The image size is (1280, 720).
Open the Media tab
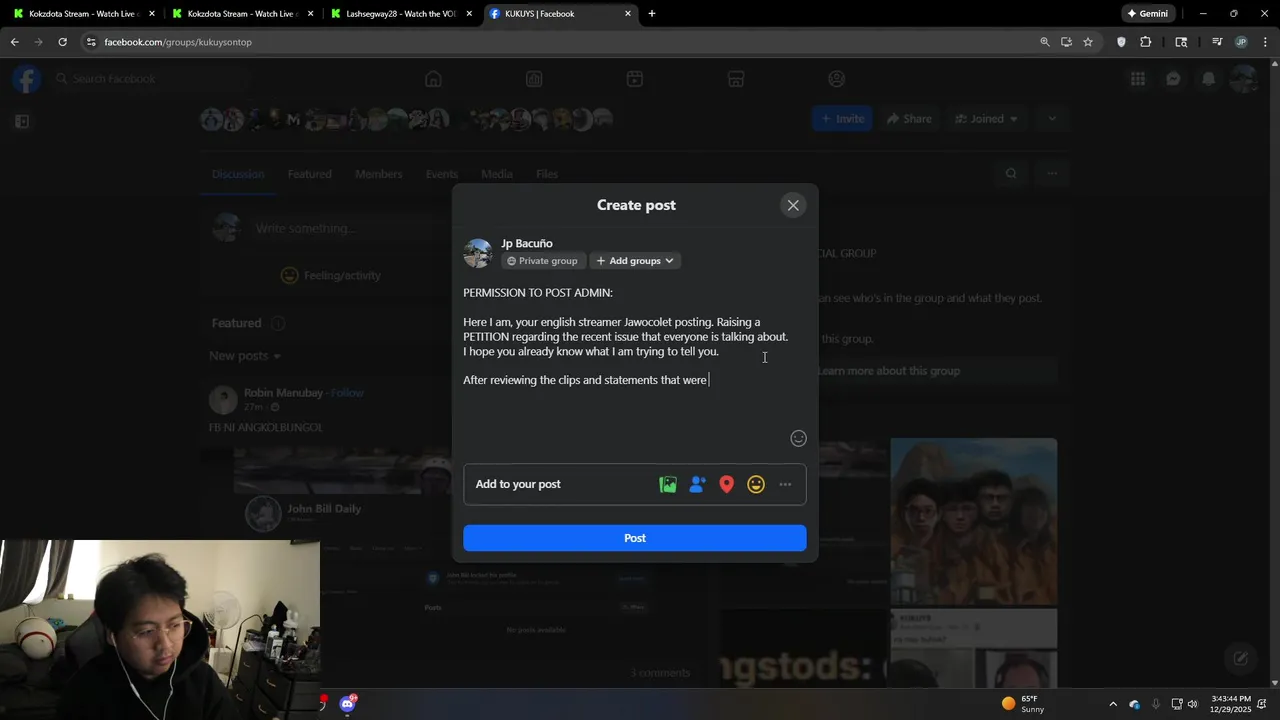point(496,174)
